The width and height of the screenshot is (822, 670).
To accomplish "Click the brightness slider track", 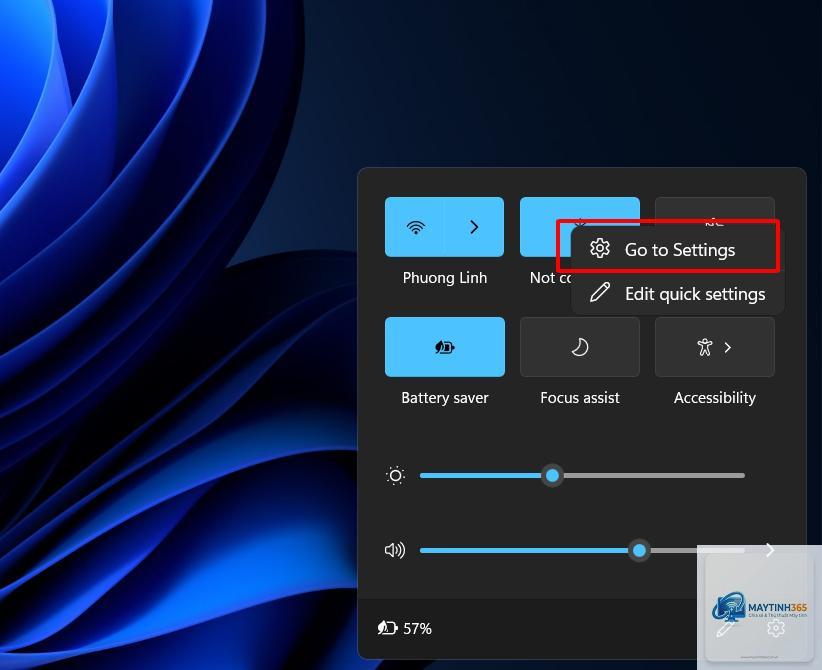I will pos(582,476).
